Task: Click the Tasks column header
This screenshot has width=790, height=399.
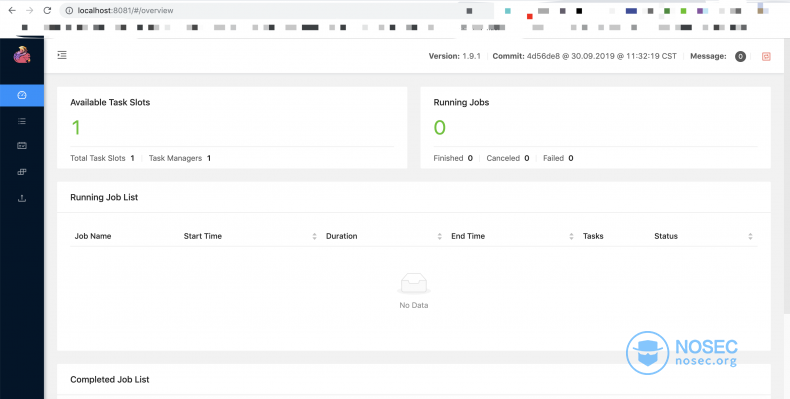Action: [593, 236]
